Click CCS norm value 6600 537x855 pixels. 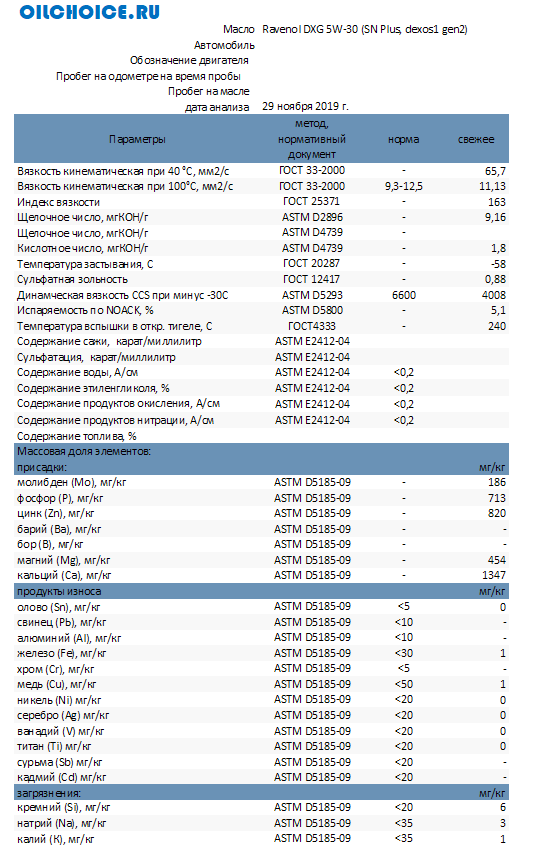click(x=404, y=296)
